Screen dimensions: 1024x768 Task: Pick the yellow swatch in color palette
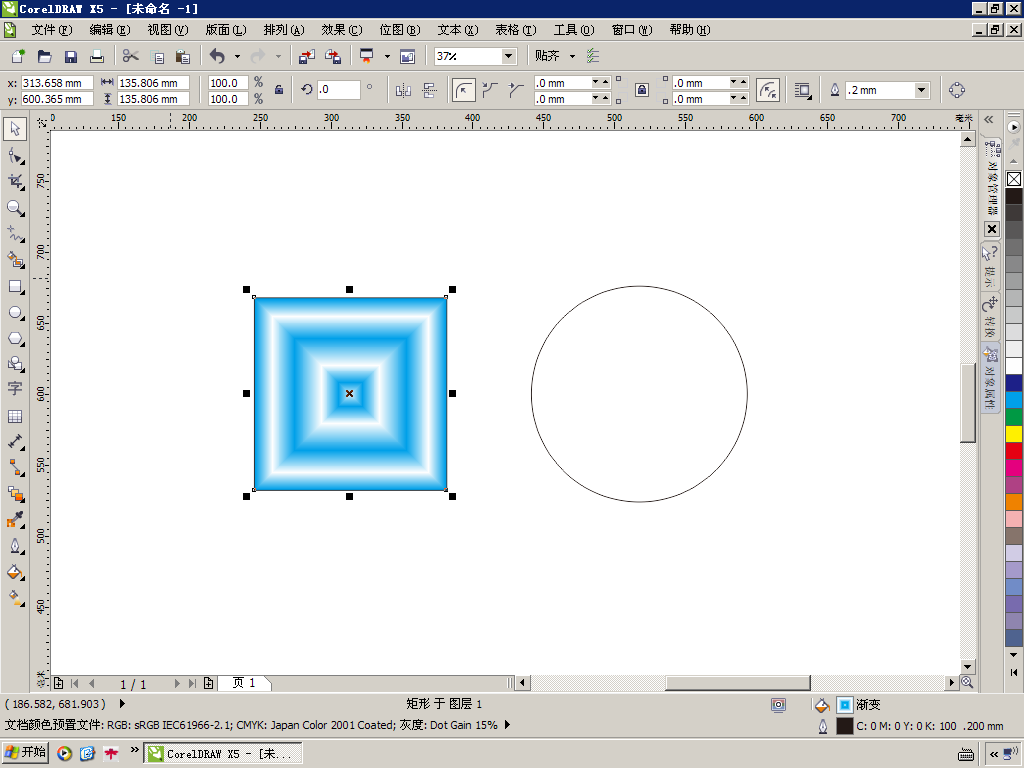point(1014,433)
